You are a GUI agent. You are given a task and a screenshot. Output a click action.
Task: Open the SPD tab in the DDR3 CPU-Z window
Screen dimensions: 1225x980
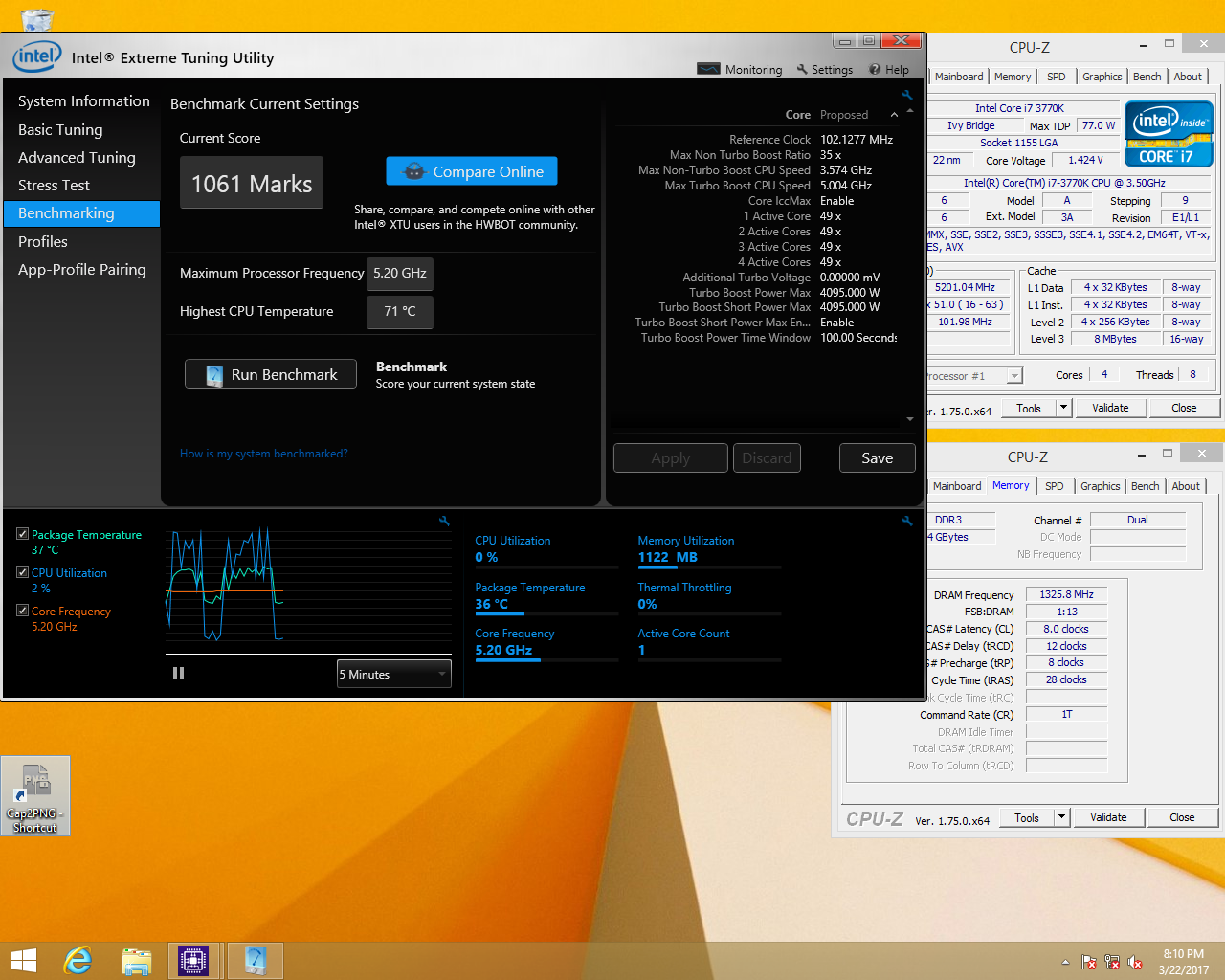coord(1055,486)
